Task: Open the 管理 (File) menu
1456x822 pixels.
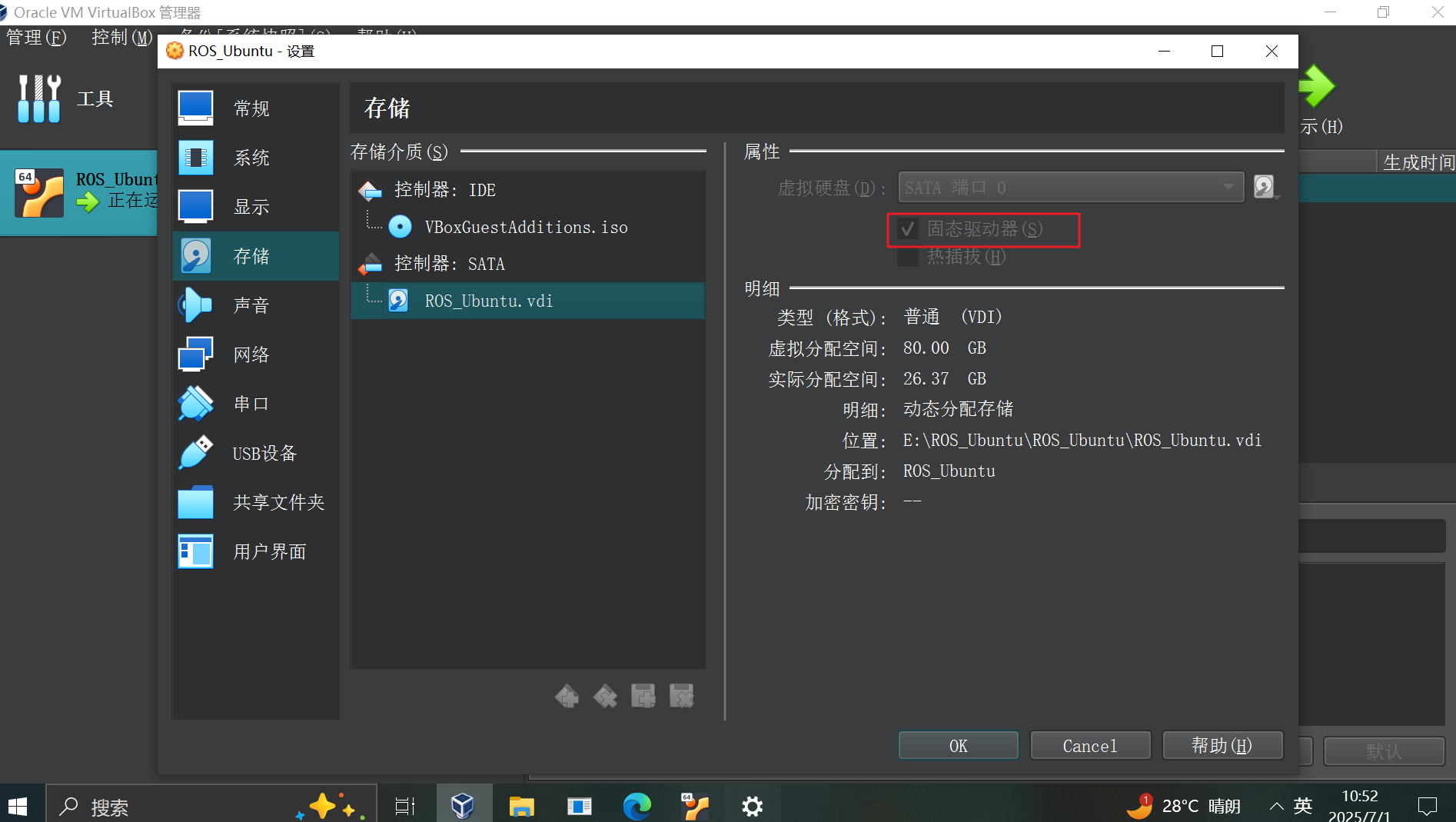Action: tap(36, 37)
